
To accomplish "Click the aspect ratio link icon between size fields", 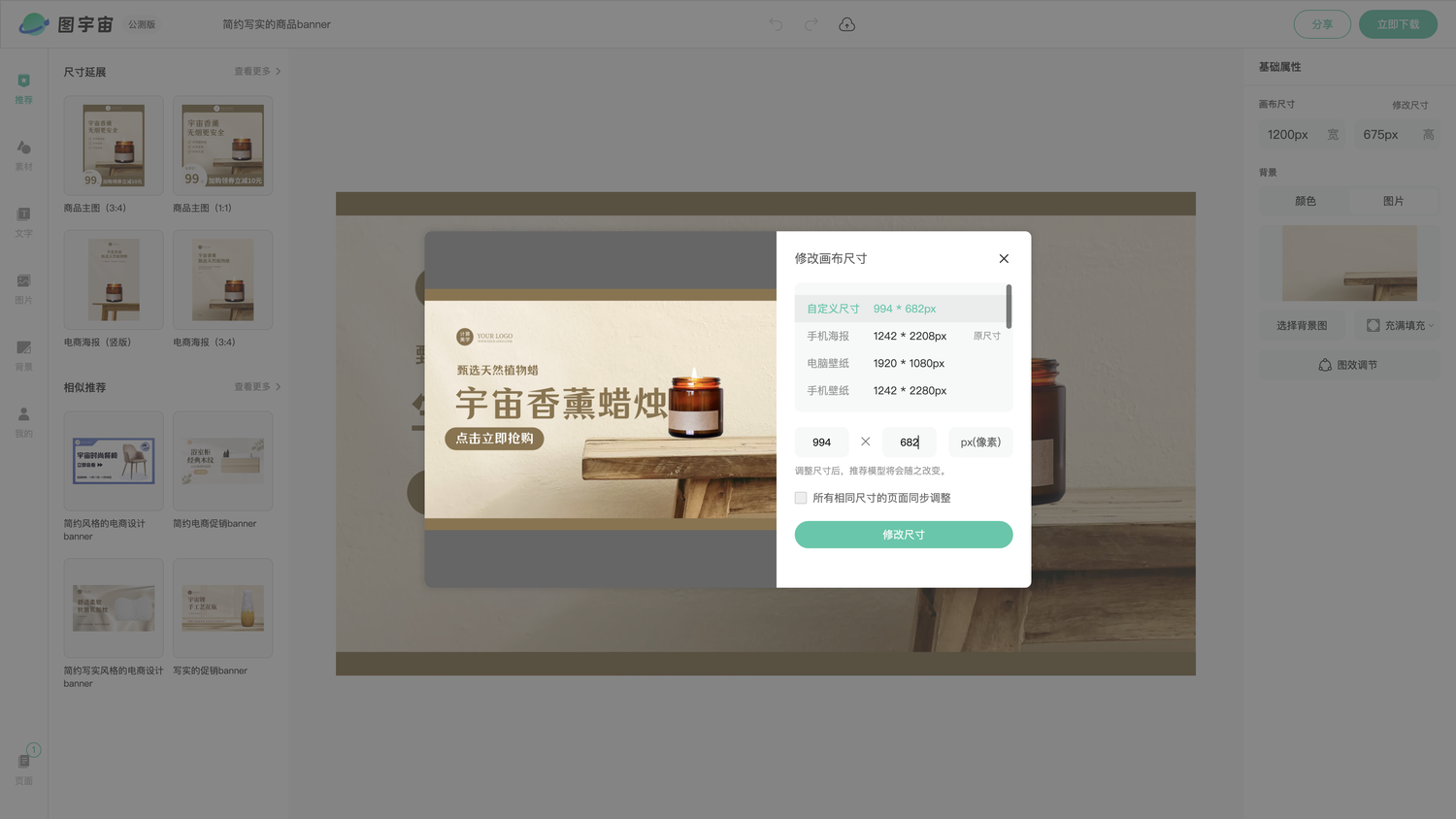I will pos(865,442).
